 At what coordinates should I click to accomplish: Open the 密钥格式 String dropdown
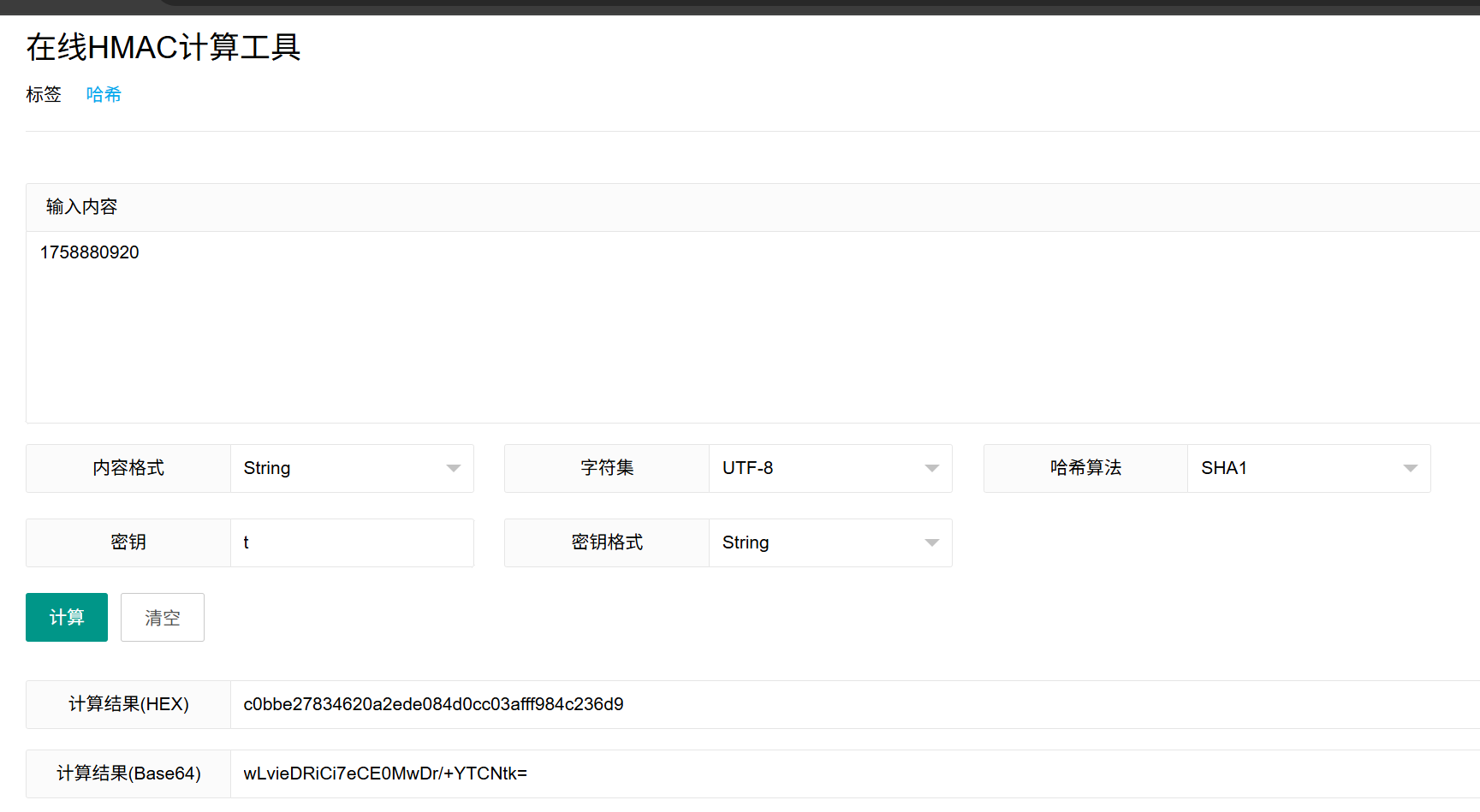[x=829, y=542]
